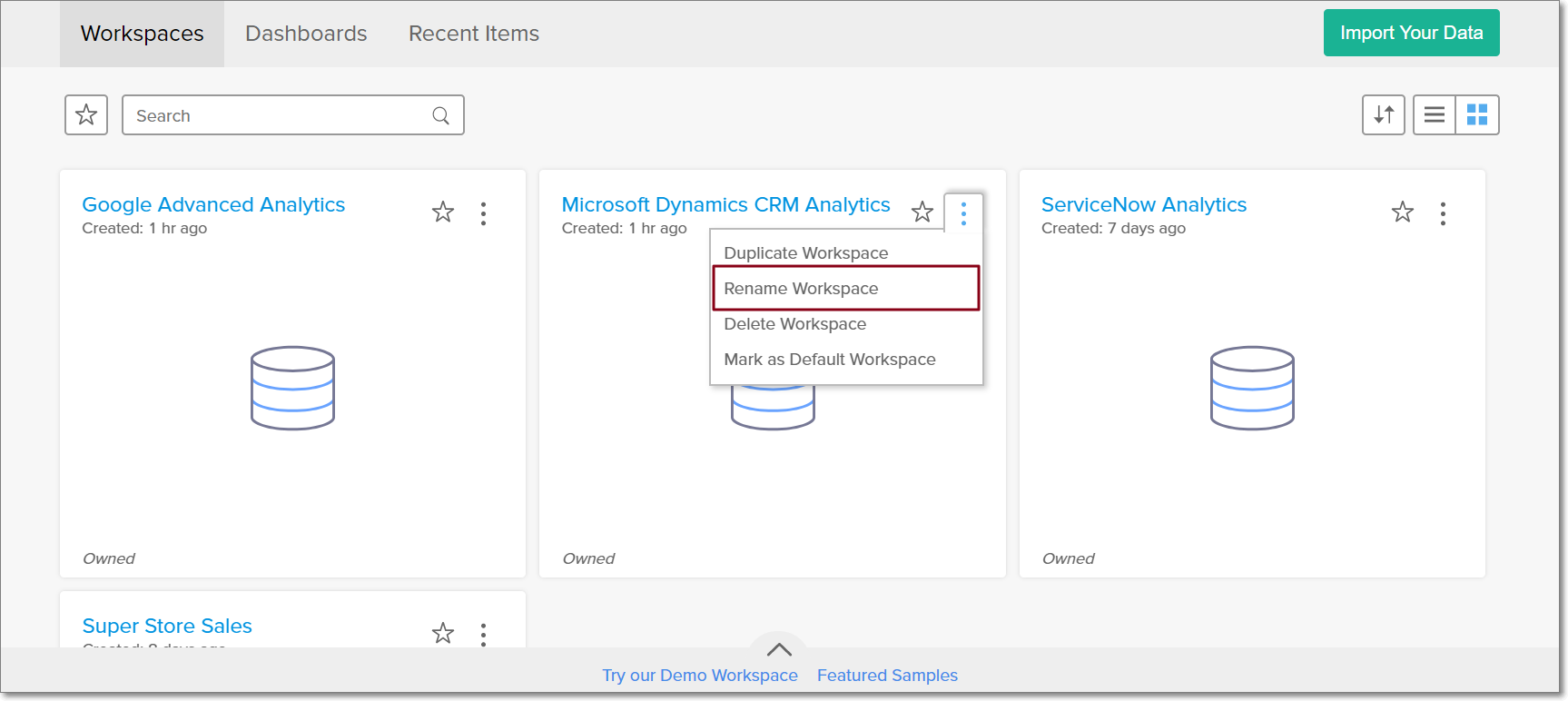Switch to list view layout
This screenshot has width=1568, height=701.
point(1435,115)
